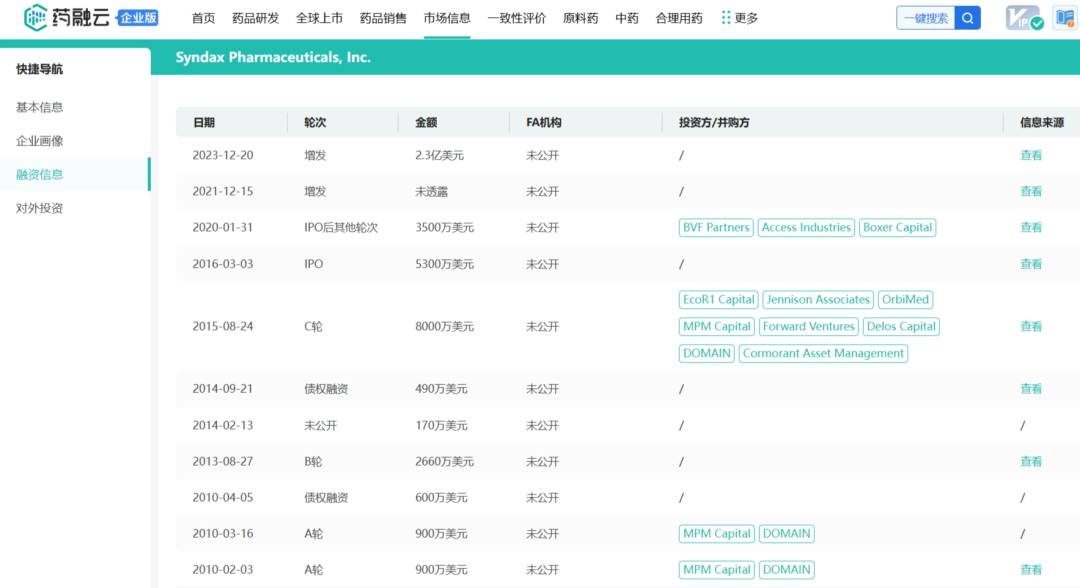1080x588 pixels.
Task: Click 查看 for the 2021-12-15 financing row
Action: [1031, 191]
